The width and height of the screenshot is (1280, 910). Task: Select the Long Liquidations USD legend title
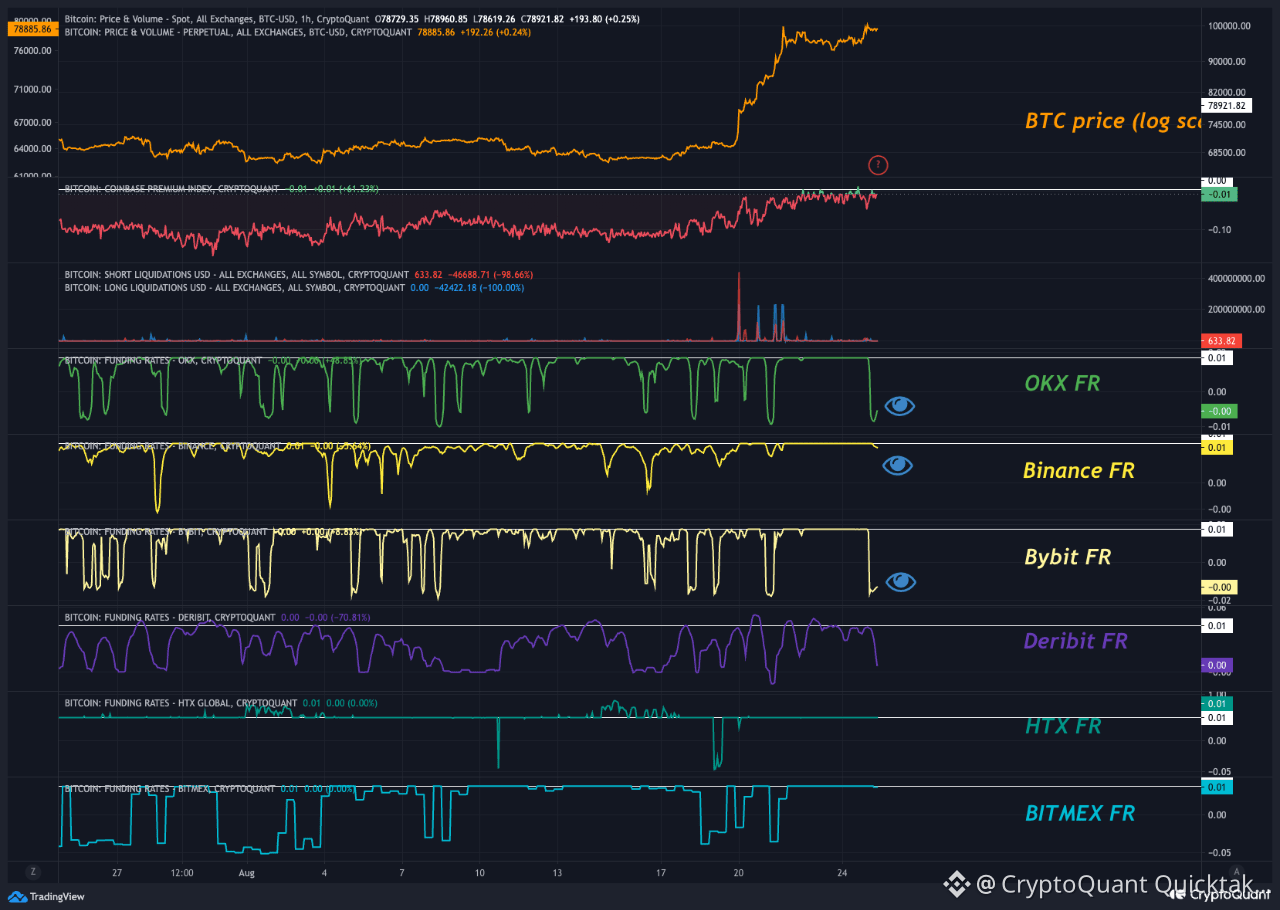coord(234,288)
